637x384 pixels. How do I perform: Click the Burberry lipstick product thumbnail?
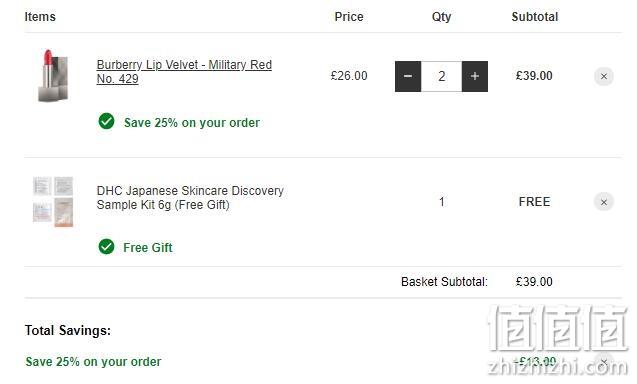pyautogui.click(x=53, y=76)
